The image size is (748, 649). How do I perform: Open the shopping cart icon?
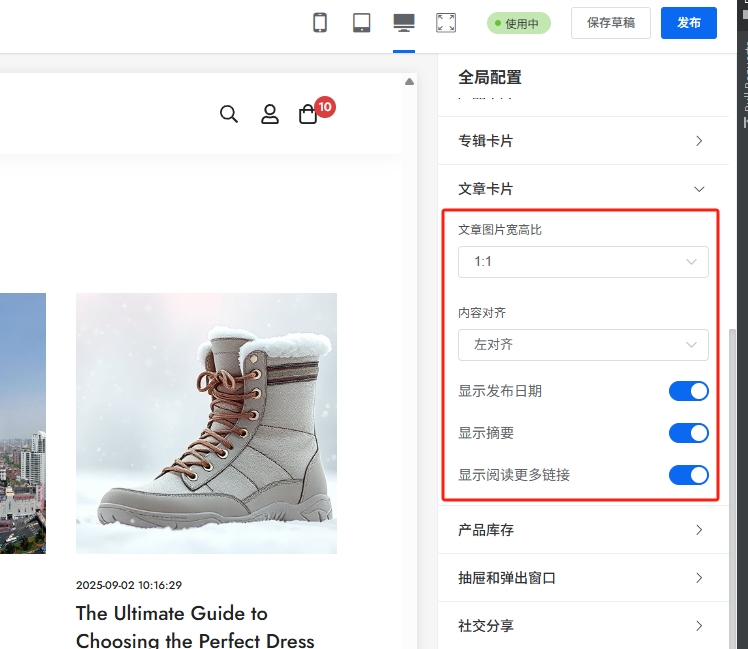(x=309, y=114)
